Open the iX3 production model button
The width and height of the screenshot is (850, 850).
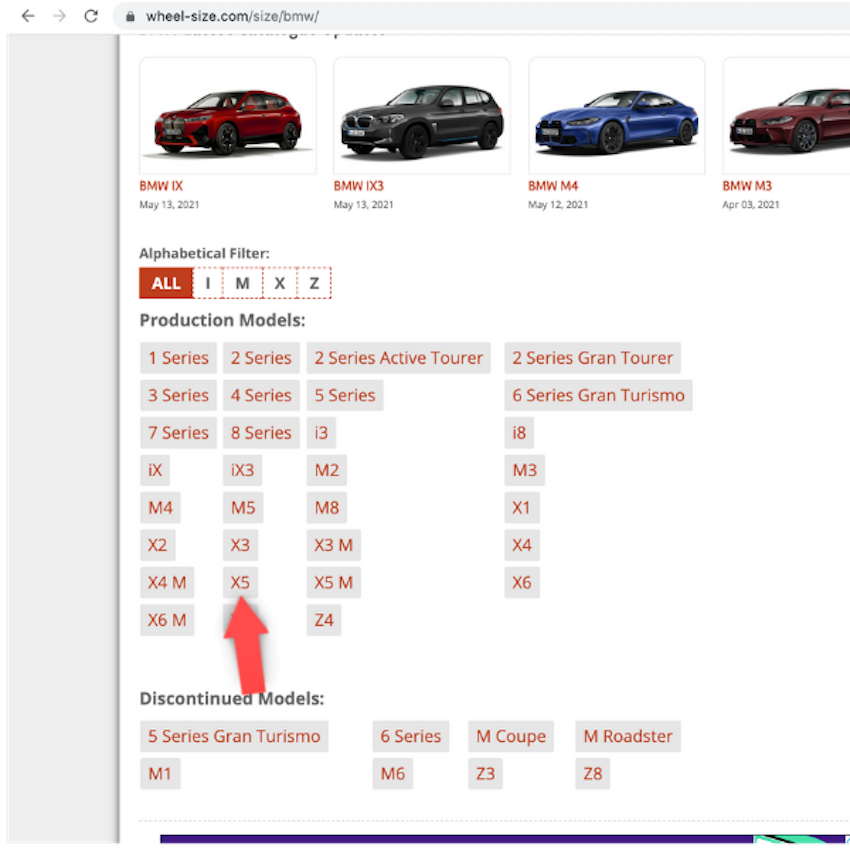click(x=242, y=470)
